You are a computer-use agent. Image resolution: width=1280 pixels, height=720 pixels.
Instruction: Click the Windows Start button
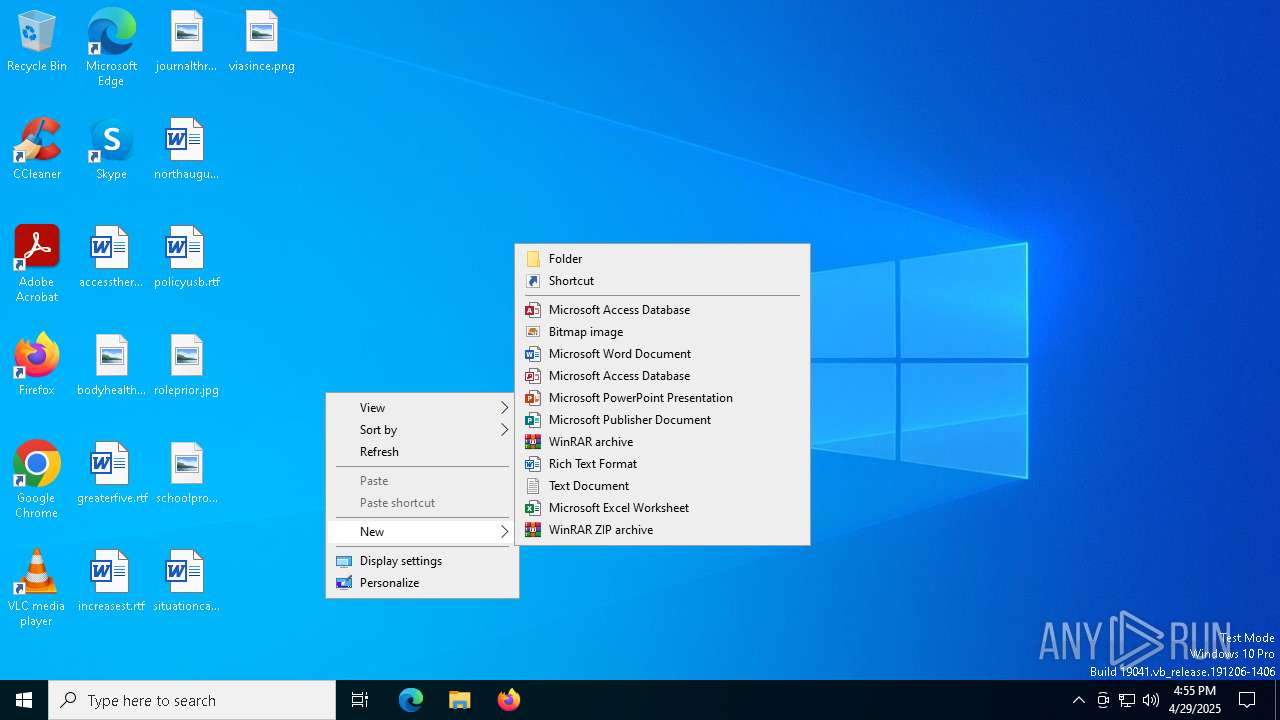click(24, 700)
